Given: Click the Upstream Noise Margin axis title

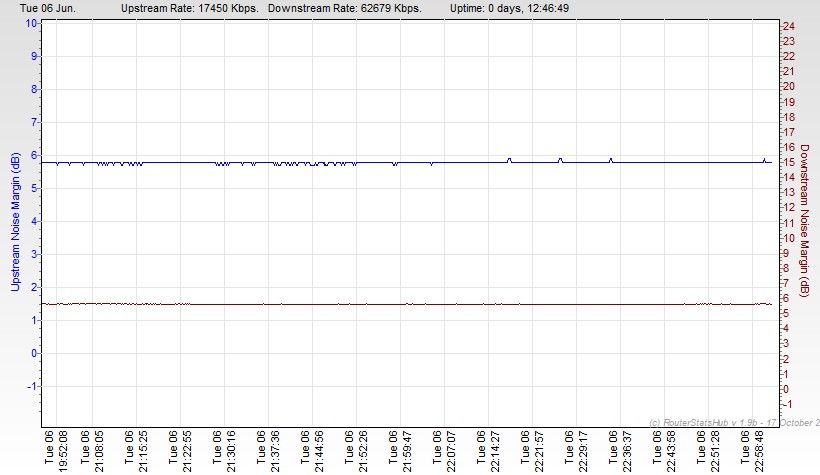Looking at the screenshot, I should (x=14, y=222).
